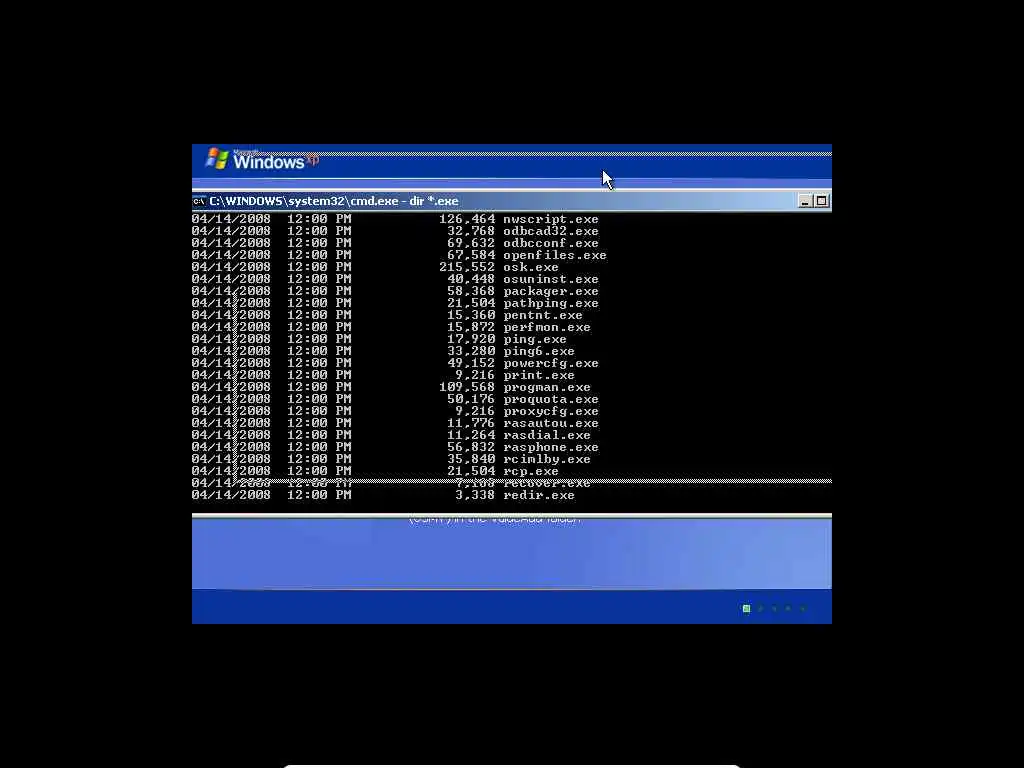1024x768 pixels.
Task: Select the odbcconf.exe file name
Action: 551,243
